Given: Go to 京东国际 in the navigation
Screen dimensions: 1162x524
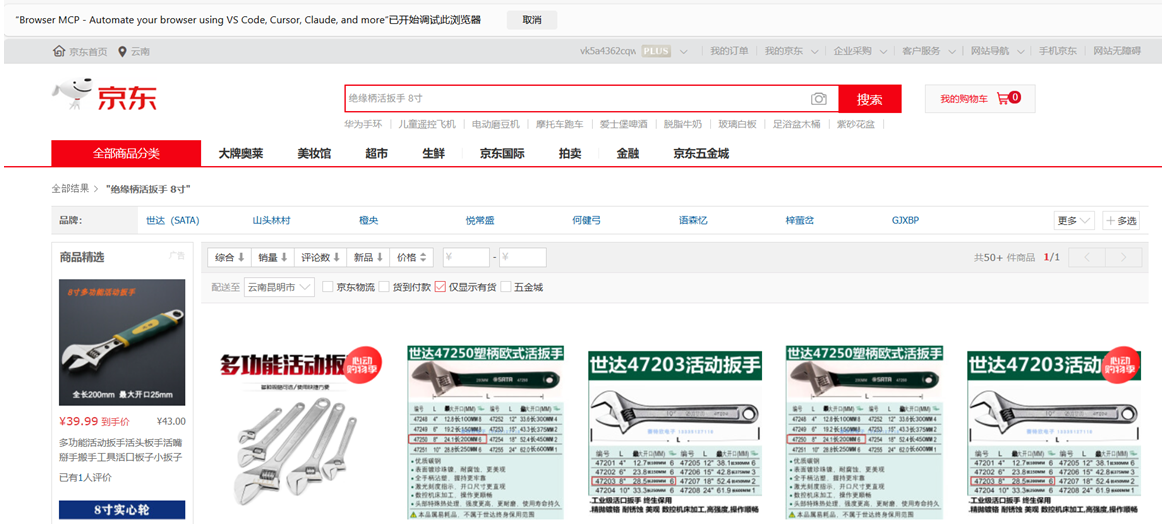Looking at the screenshot, I should click(502, 153).
